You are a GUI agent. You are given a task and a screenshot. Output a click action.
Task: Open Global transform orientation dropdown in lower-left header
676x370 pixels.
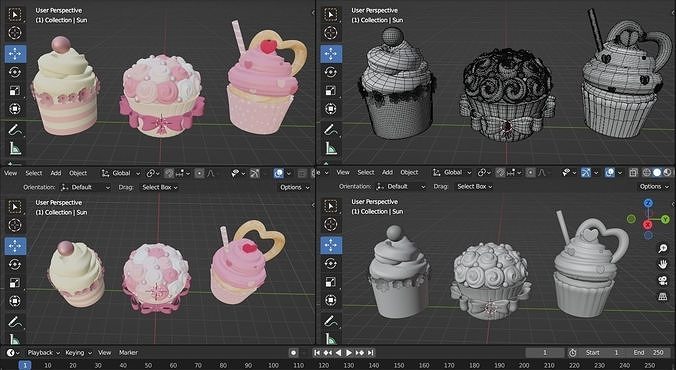pyautogui.click(x=121, y=173)
